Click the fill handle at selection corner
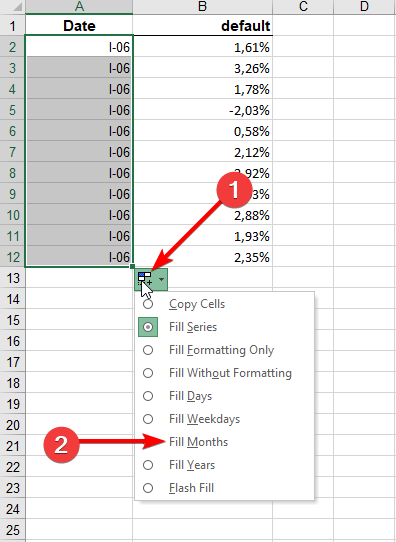The image size is (396, 542). coord(132,267)
